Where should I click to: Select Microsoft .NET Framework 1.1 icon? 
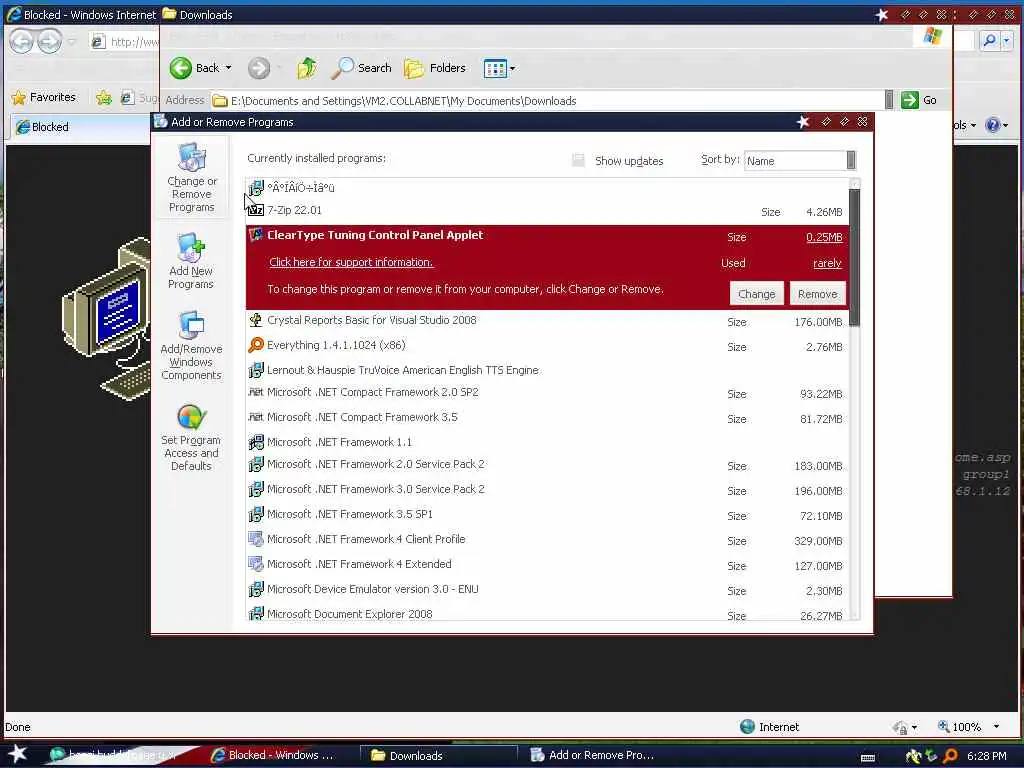256,442
